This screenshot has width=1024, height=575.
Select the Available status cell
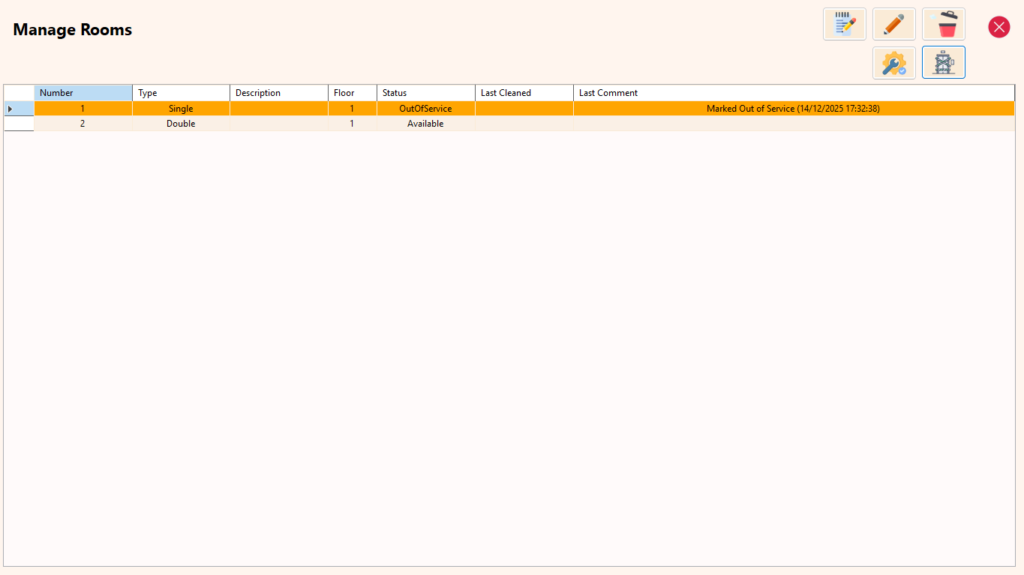click(425, 124)
